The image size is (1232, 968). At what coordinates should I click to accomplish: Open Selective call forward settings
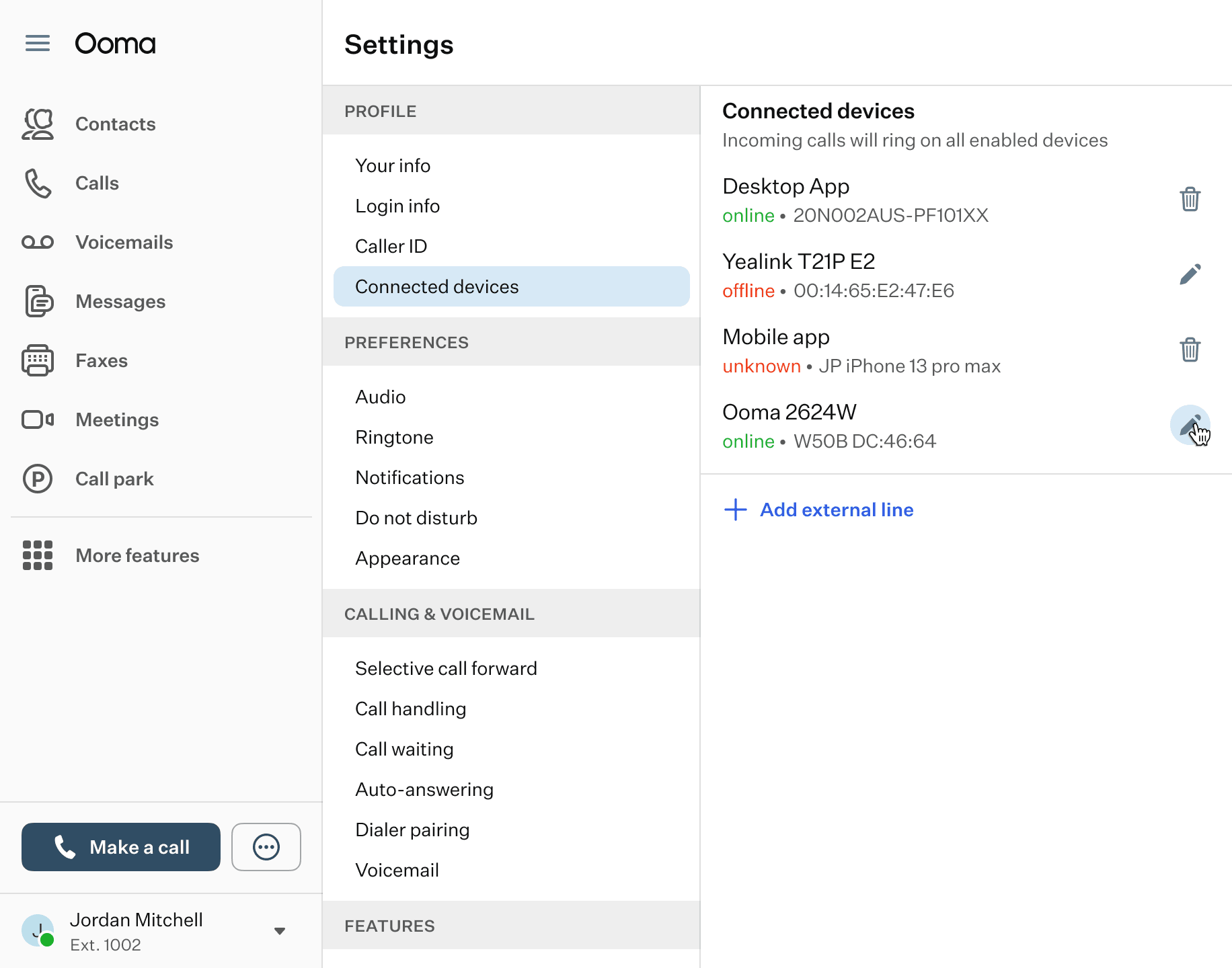pyautogui.click(x=446, y=668)
